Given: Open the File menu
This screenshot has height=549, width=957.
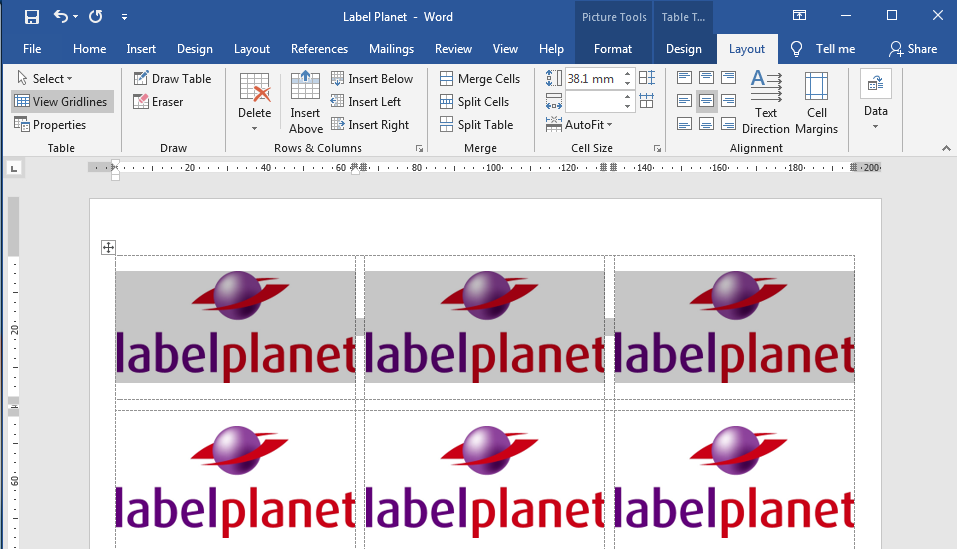Looking at the screenshot, I should 32,49.
